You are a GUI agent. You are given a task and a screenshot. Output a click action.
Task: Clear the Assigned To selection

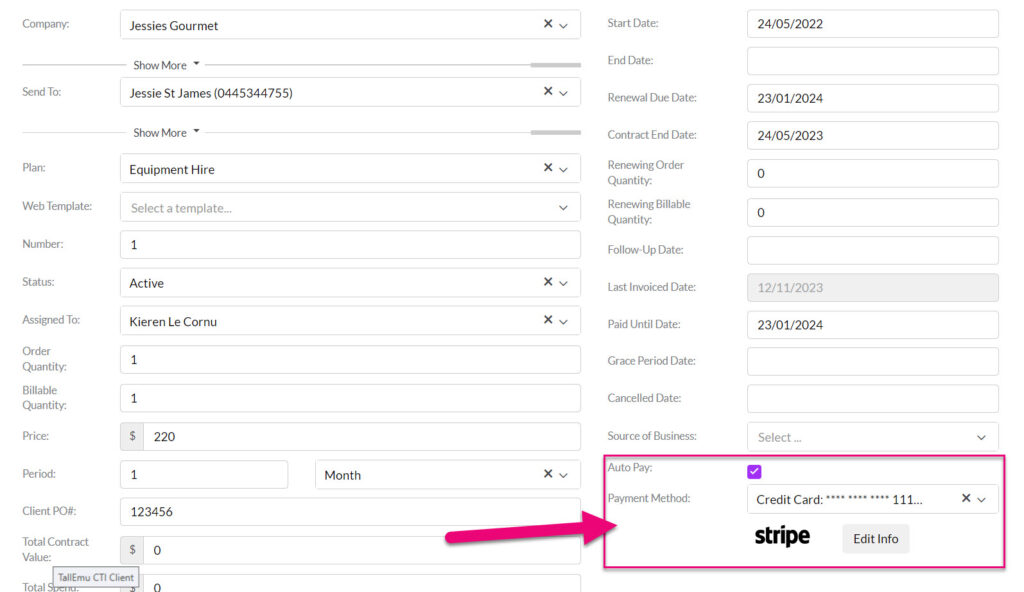coord(548,320)
